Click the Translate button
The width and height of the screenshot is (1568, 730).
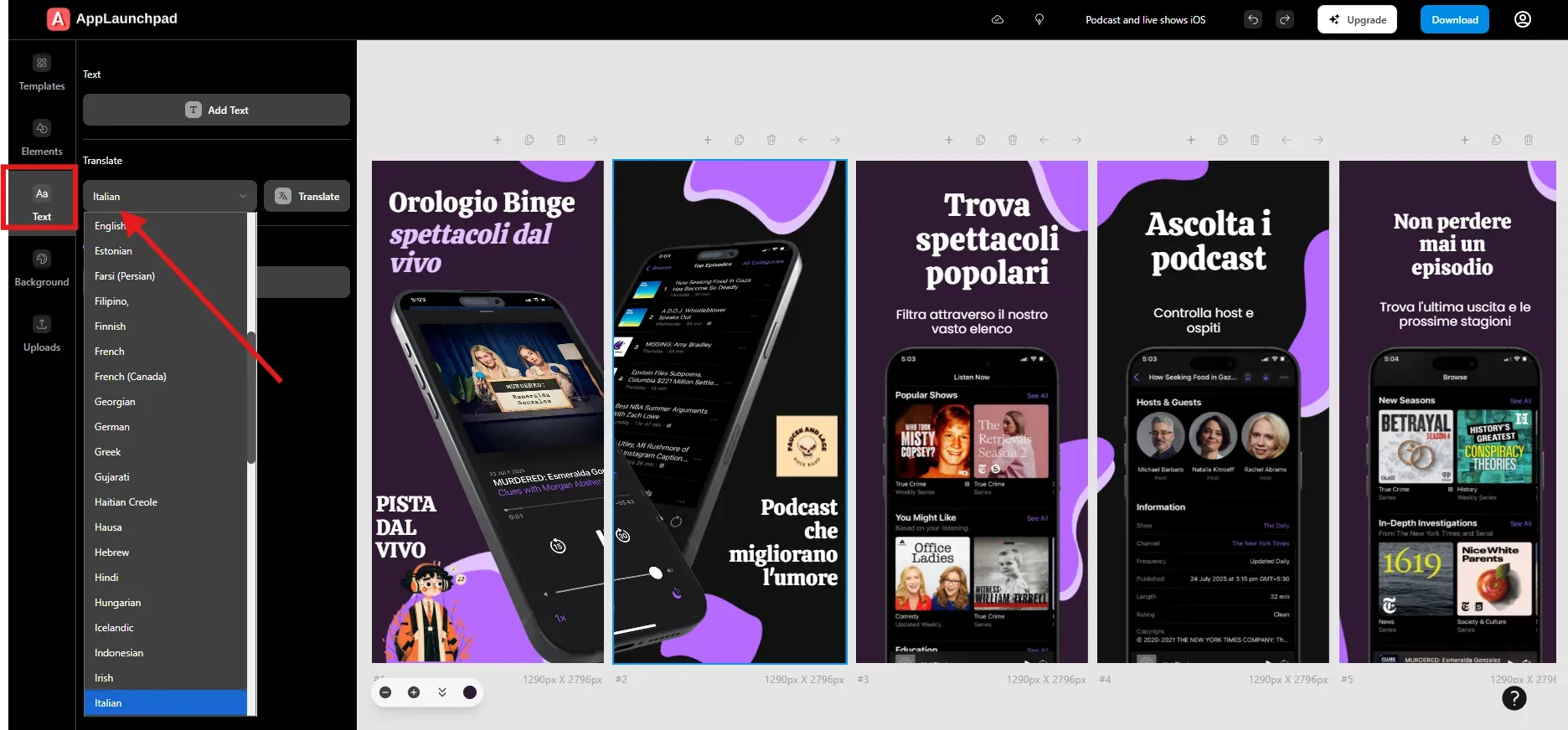pyautogui.click(x=307, y=197)
